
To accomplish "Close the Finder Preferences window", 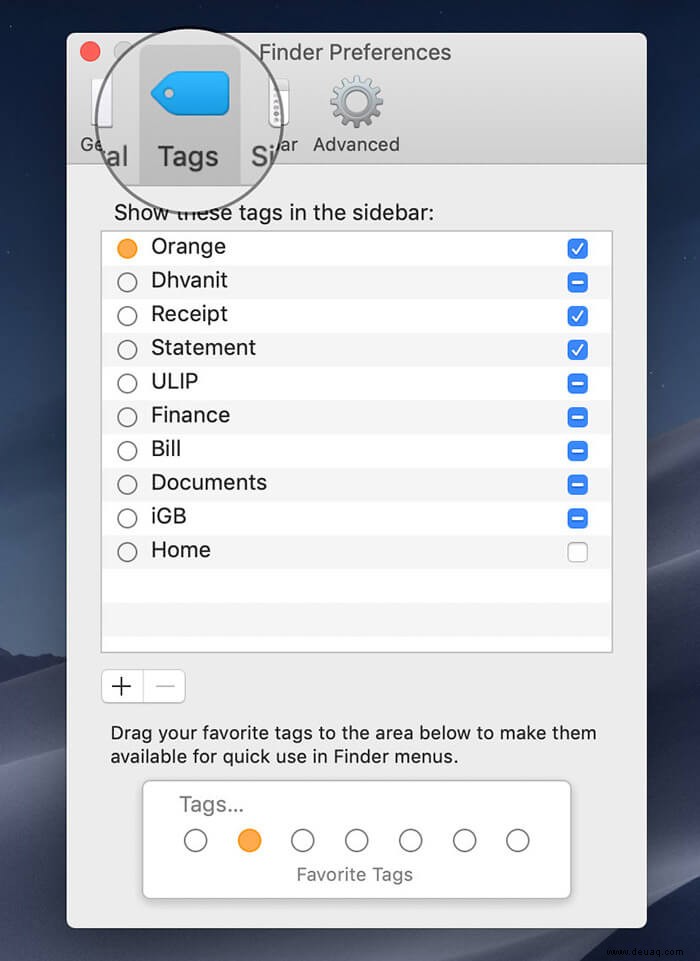I will (90, 51).
